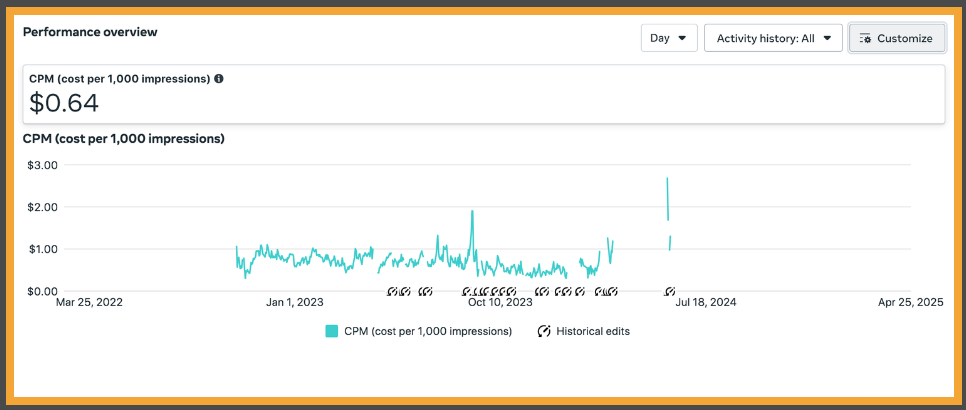The image size is (966, 410).
Task: Select the CPM metric card showing $0.64
Action: pyautogui.click(x=484, y=94)
